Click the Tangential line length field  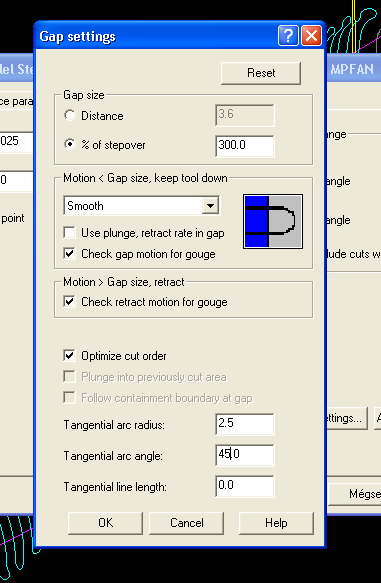[245, 486]
